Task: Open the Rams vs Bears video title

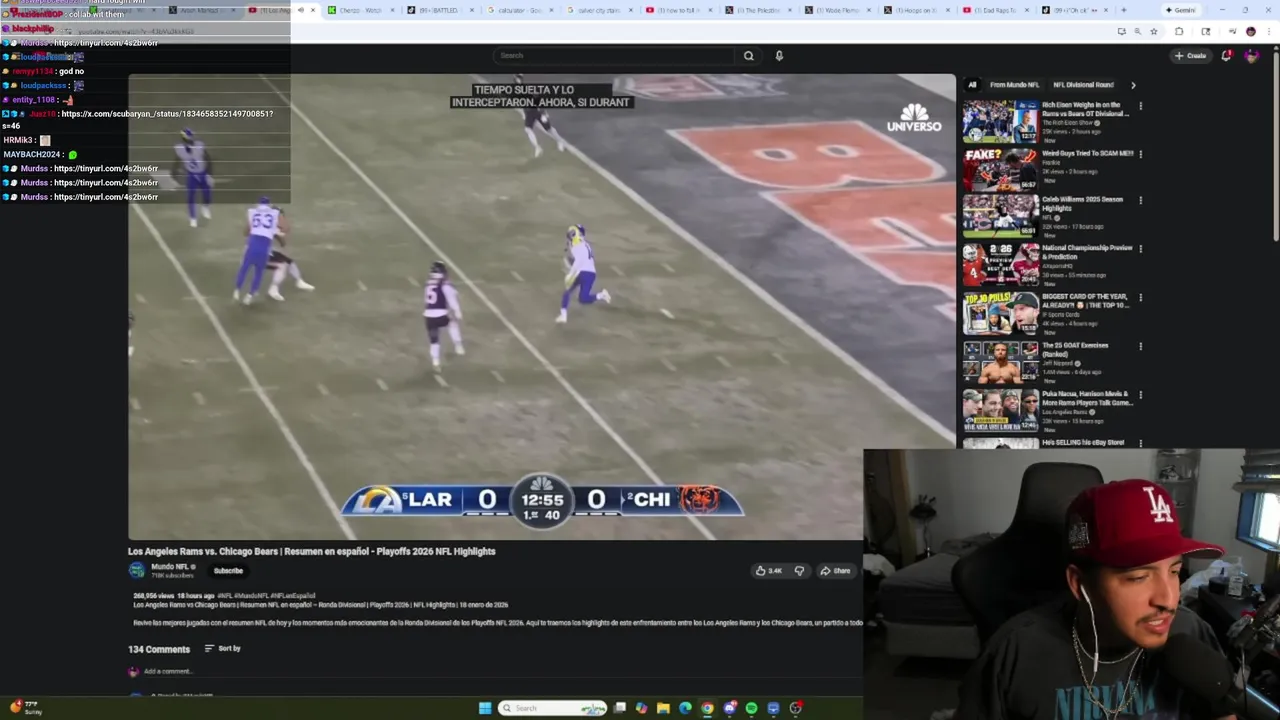Action: pyautogui.click(x=312, y=551)
